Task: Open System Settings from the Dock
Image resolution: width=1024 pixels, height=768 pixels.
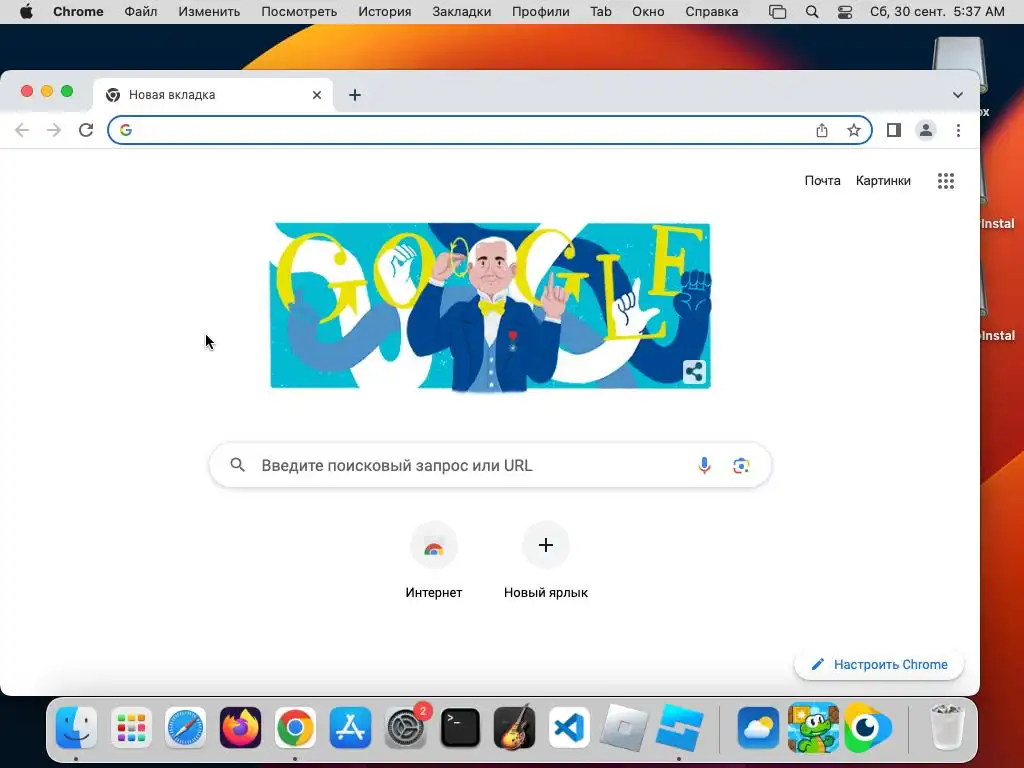Action: [x=405, y=727]
